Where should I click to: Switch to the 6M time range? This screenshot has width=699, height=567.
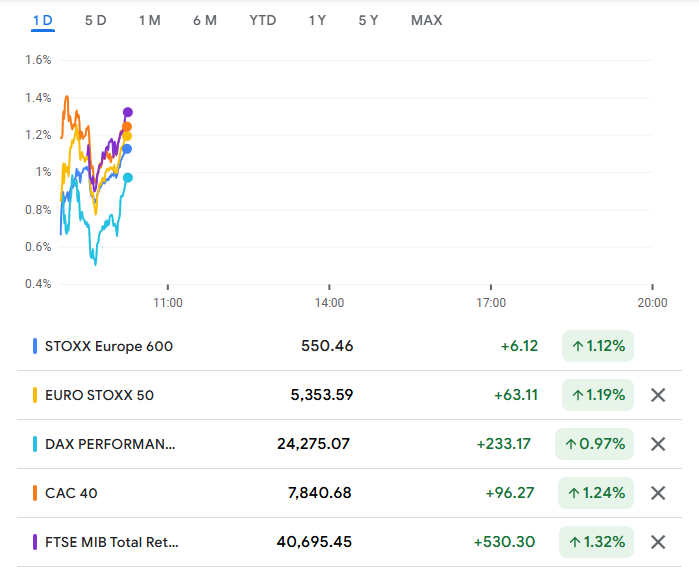click(x=205, y=21)
